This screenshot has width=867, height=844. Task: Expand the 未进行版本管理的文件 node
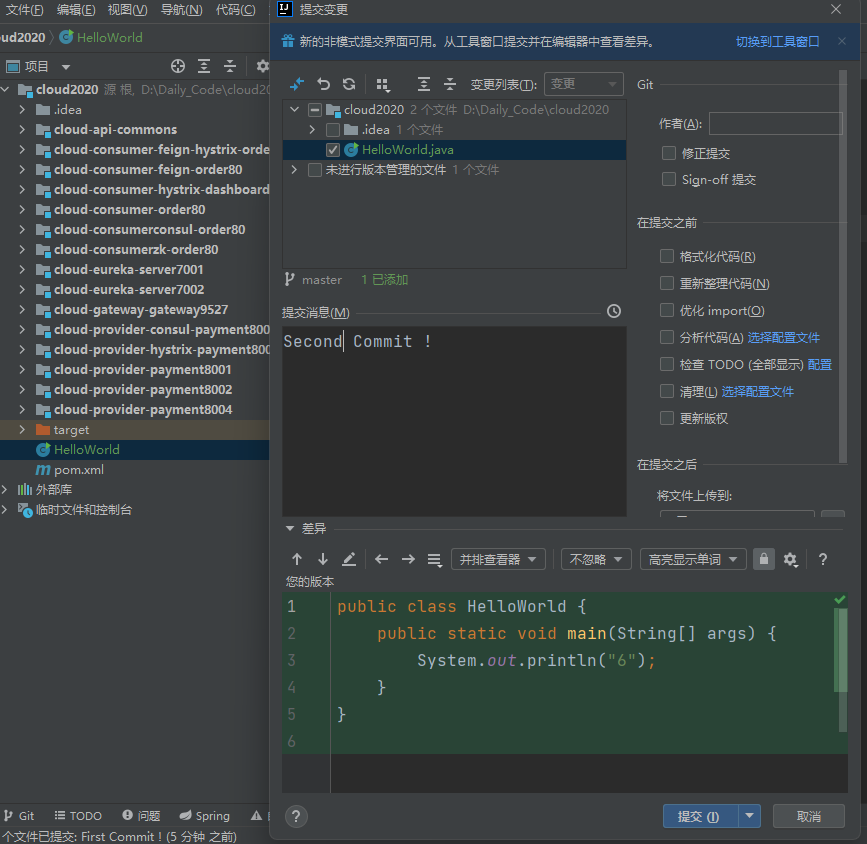[294, 170]
